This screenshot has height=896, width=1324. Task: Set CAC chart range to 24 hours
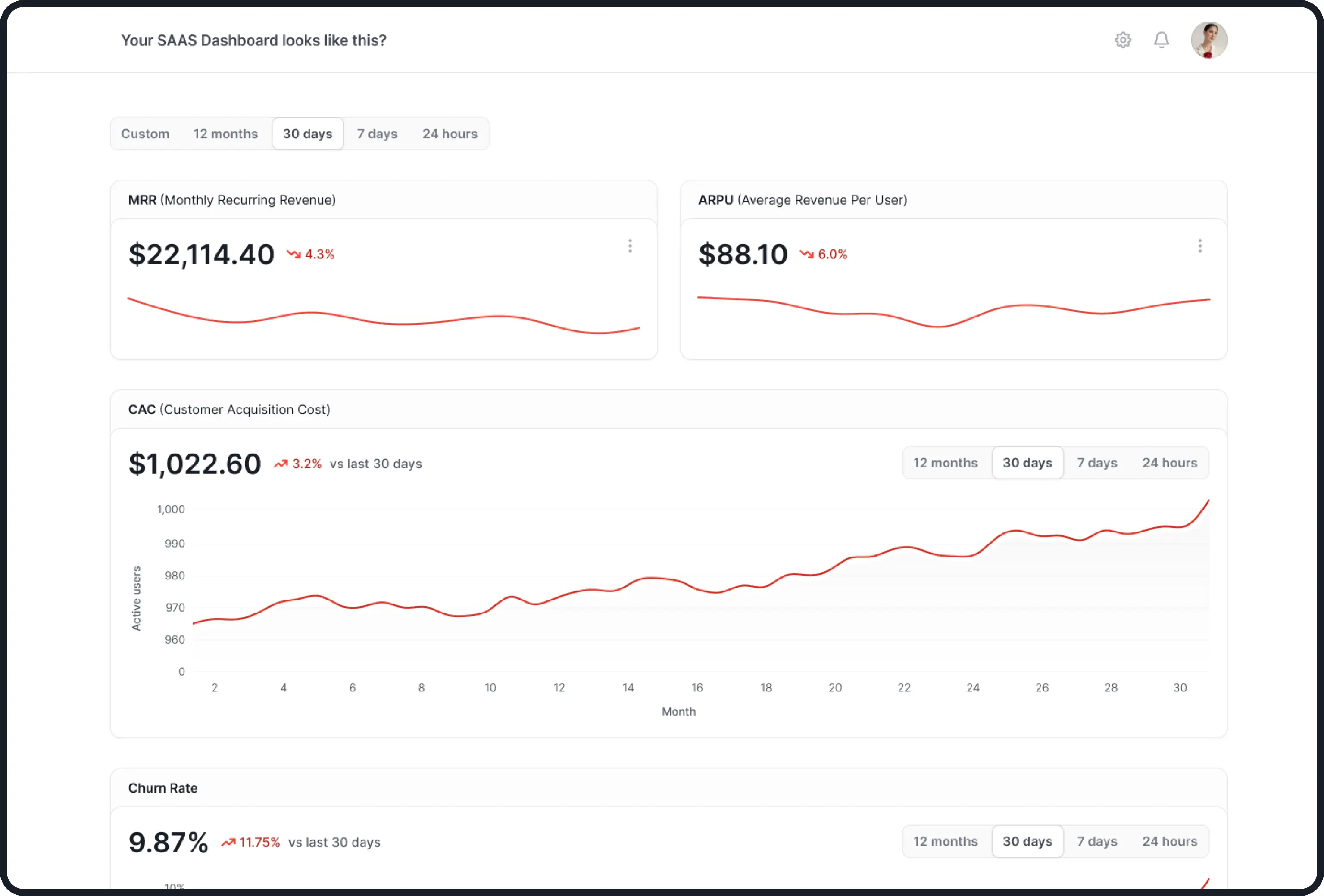click(1170, 463)
